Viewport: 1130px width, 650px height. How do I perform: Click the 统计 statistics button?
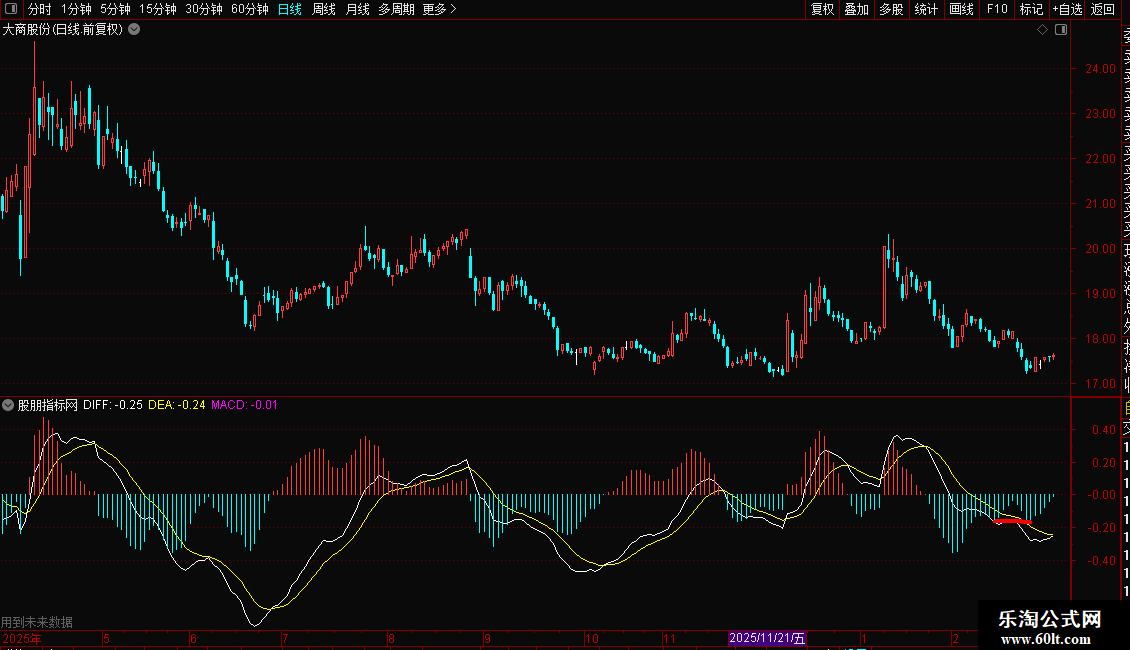926,9
